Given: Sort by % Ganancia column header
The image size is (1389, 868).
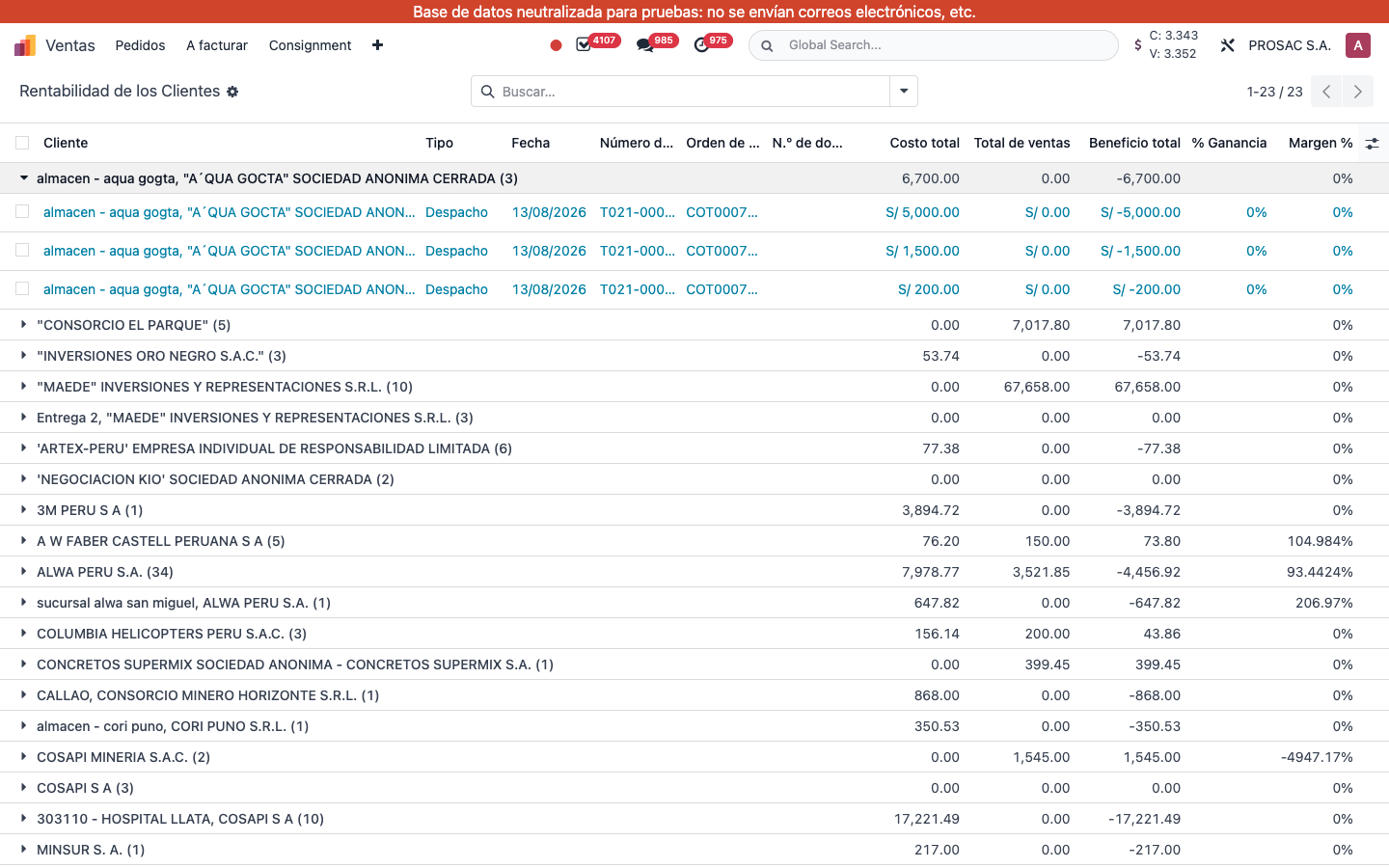Looking at the screenshot, I should point(1229,143).
